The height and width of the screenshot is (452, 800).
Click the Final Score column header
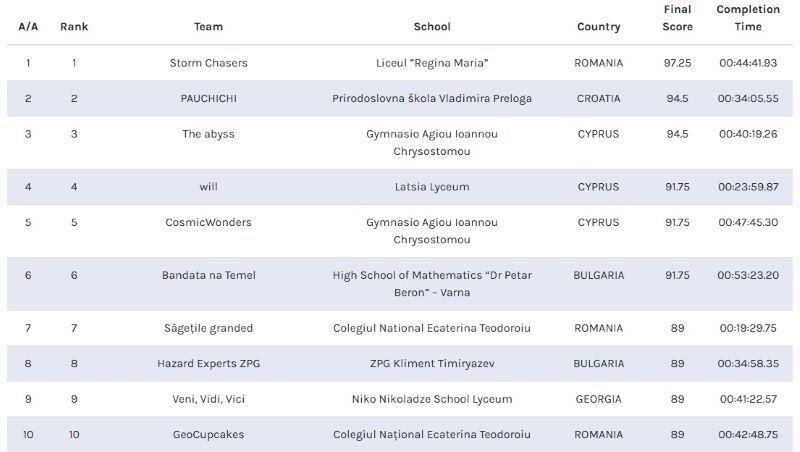coord(677,18)
